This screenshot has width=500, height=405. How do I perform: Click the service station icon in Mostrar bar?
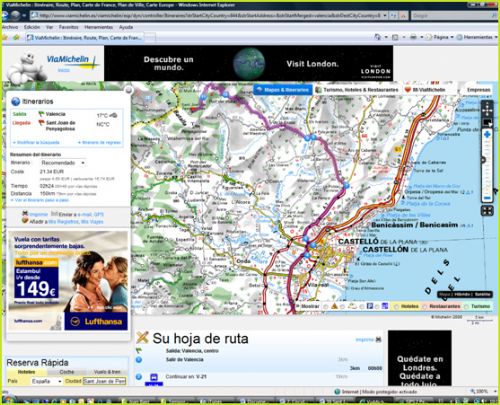point(385,306)
